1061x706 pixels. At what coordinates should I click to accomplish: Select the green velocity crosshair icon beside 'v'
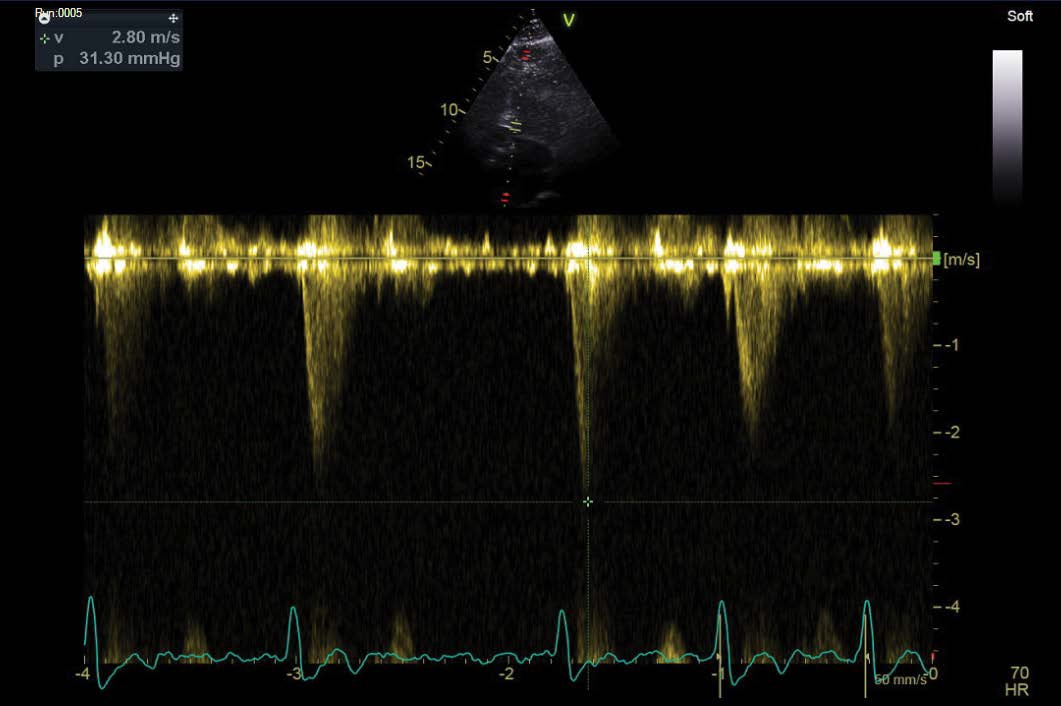[44, 40]
